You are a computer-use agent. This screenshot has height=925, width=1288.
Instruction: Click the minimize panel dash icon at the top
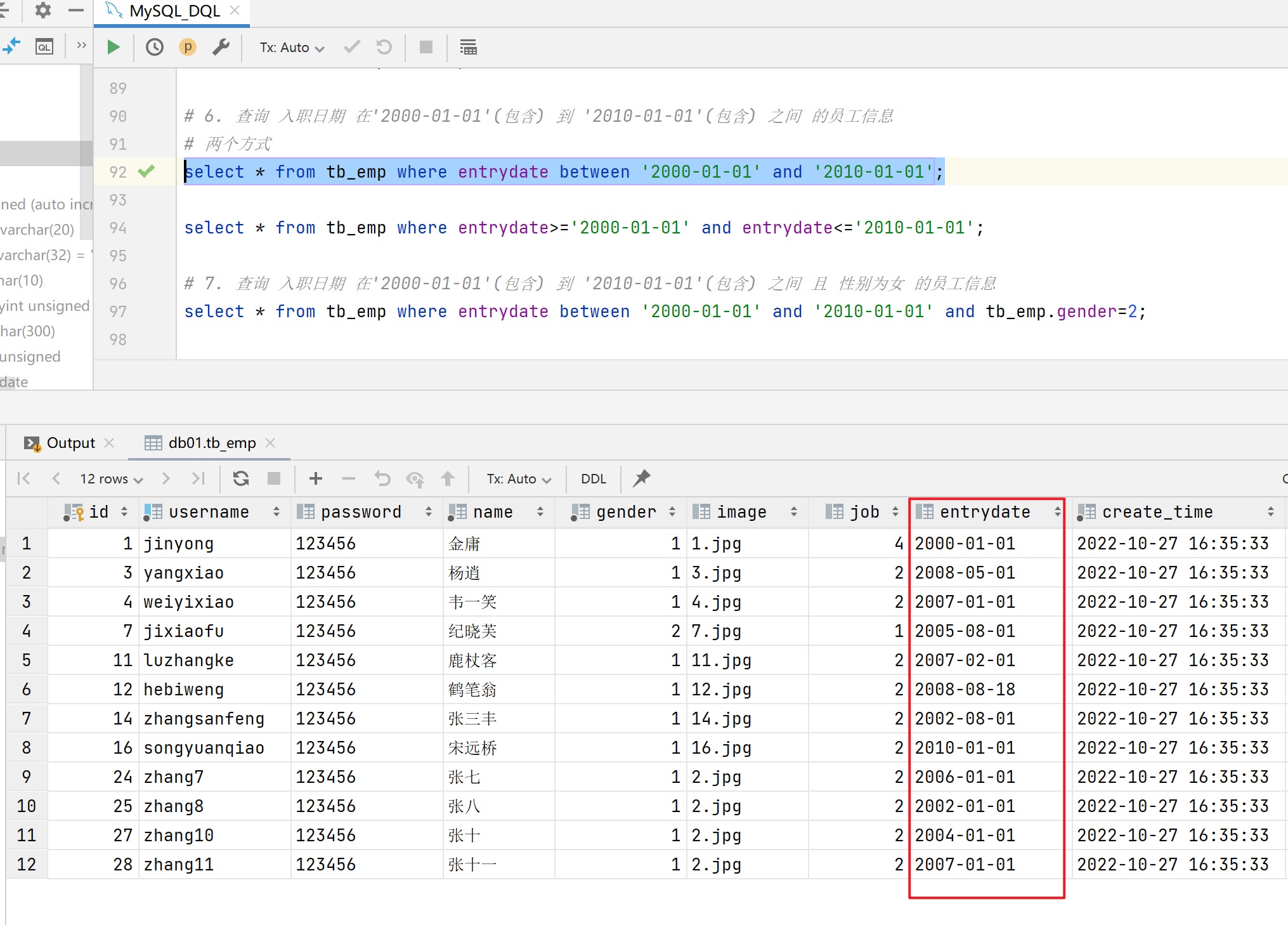tap(76, 10)
